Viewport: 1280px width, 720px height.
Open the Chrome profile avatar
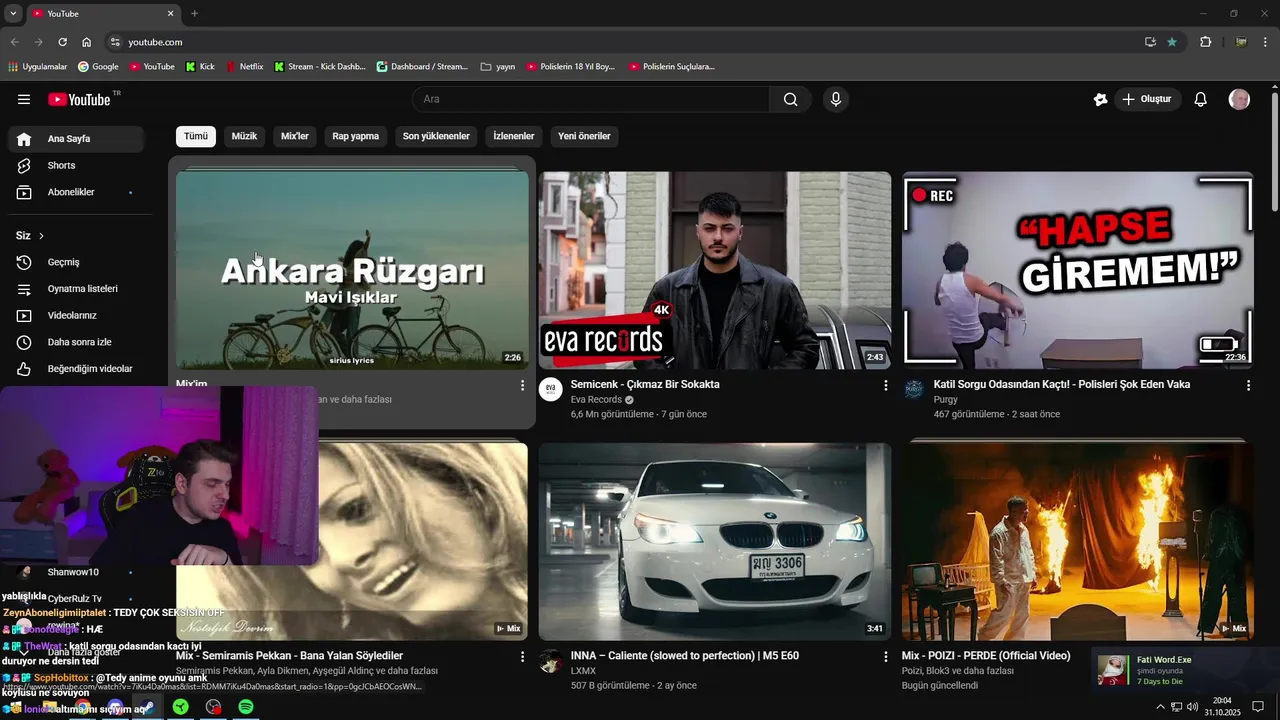point(1241,42)
